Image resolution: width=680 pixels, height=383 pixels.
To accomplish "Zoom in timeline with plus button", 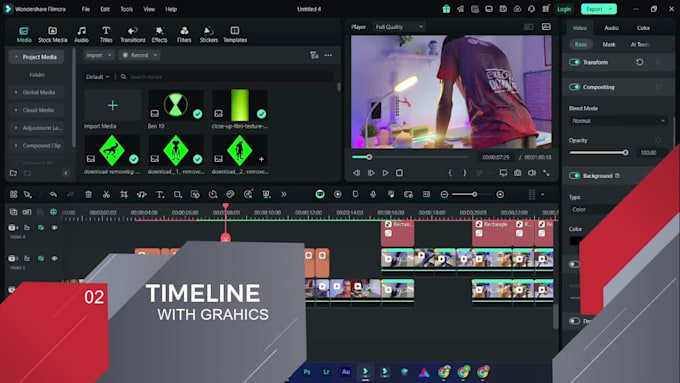I will (500, 194).
